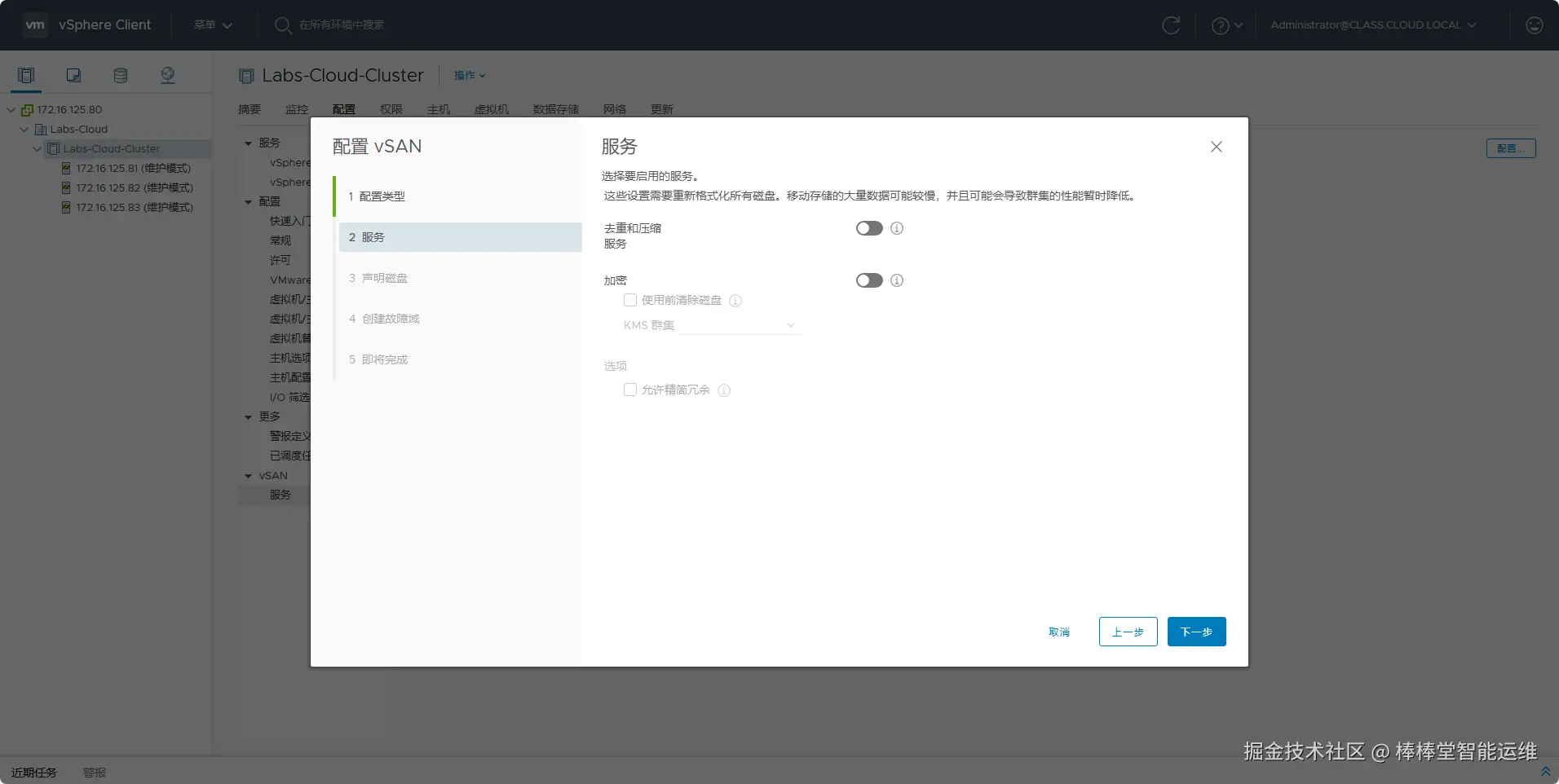
Task: Check the 允许精简冗余 checkbox
Action: coord(630,390)
